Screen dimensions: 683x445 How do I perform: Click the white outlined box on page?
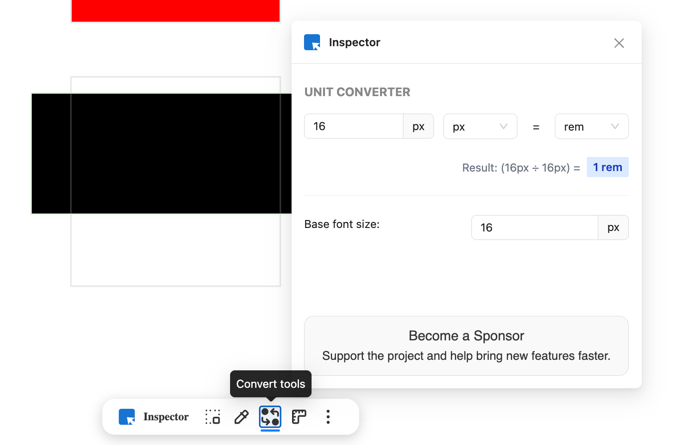[x=176, y=249]
